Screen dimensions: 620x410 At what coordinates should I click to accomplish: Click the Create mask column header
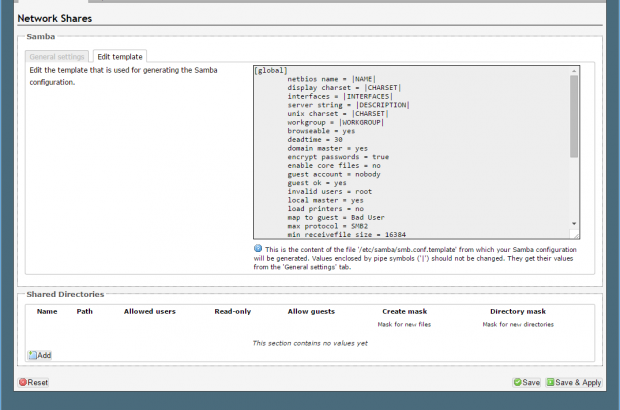coord(407,311)
